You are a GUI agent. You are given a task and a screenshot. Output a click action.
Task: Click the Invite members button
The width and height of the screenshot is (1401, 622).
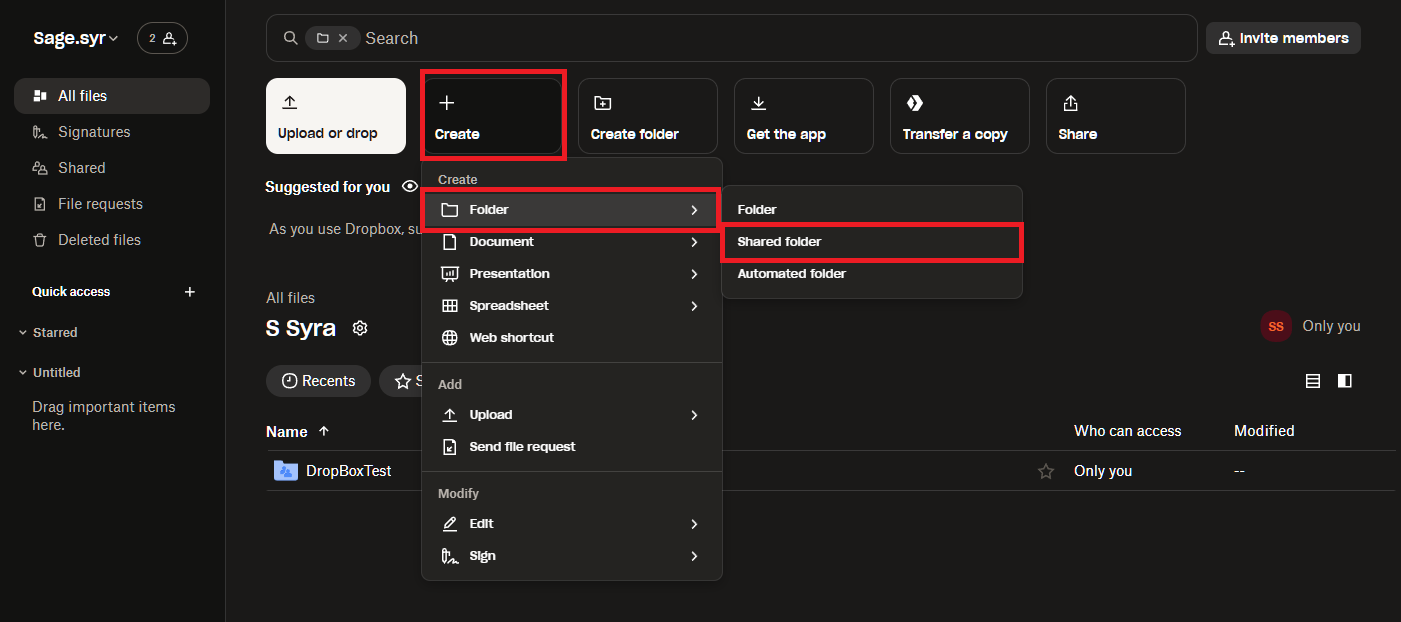[1283, 38]
